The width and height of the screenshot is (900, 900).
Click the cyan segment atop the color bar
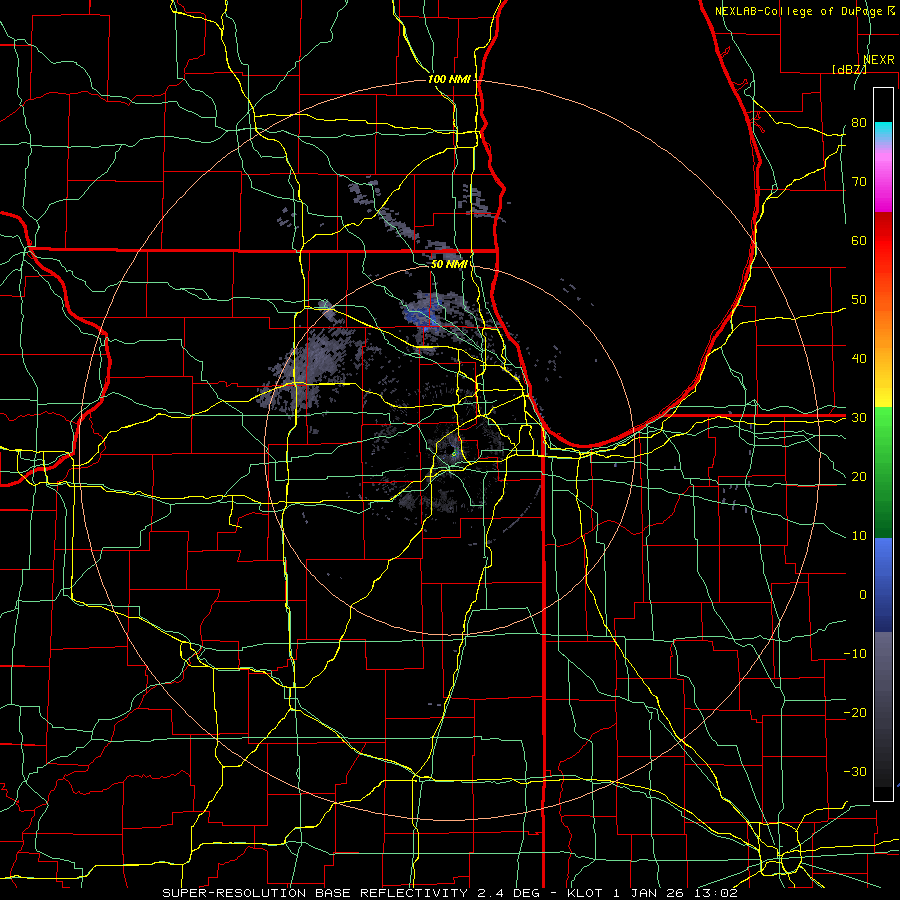tap(883, 132)
